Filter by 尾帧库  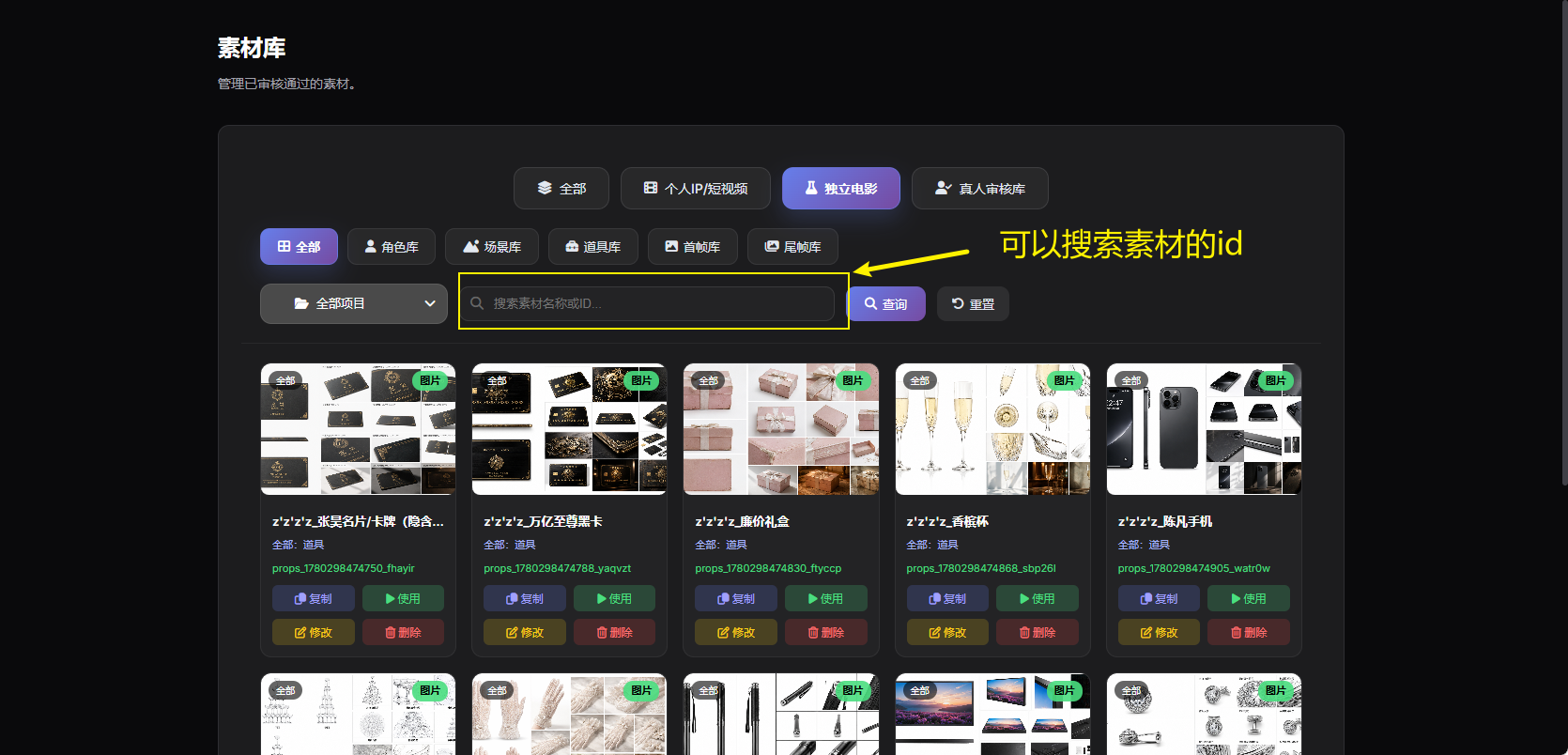(x=792, y=247)
